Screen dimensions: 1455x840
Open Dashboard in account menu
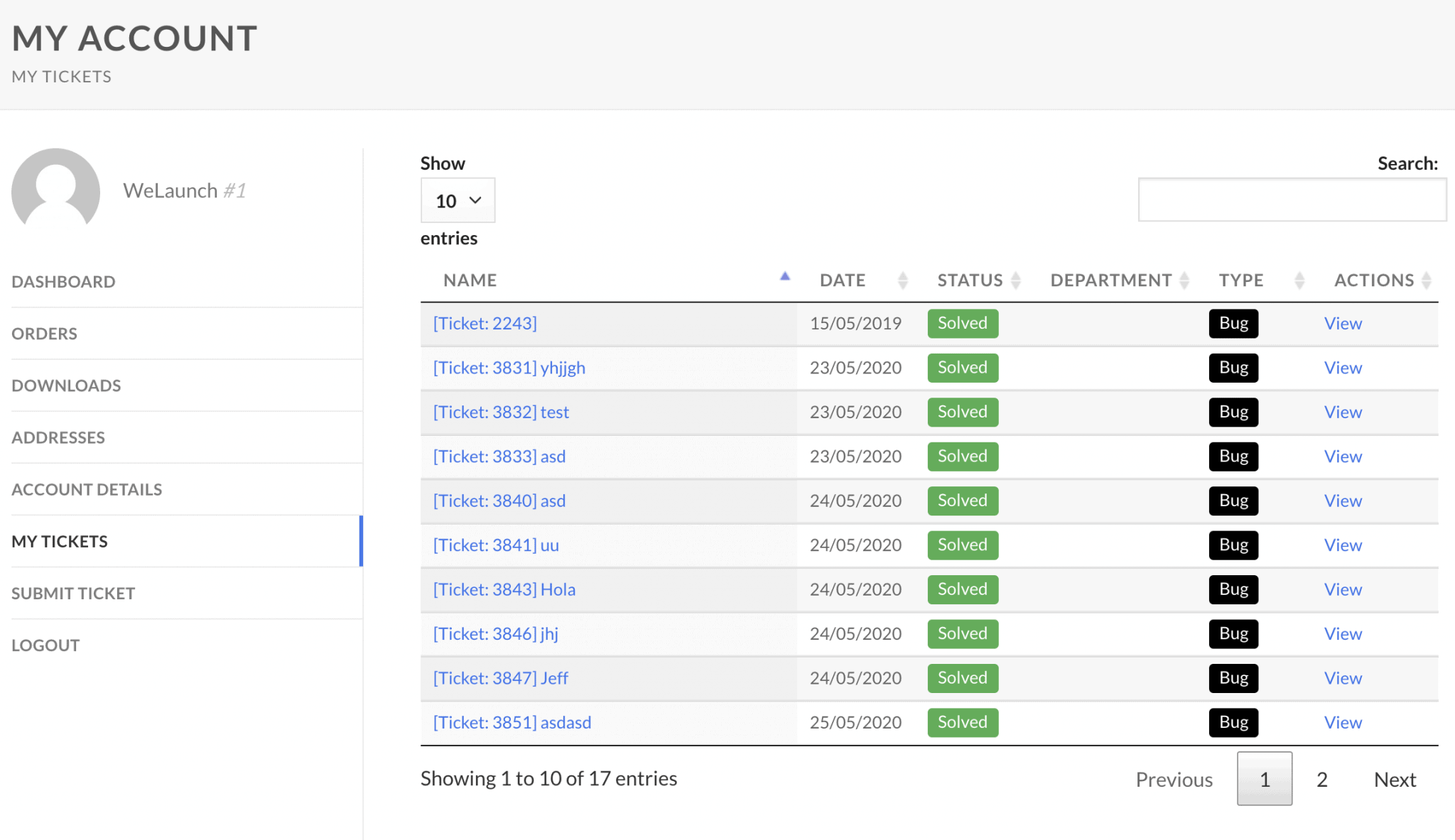click(63, 282)
